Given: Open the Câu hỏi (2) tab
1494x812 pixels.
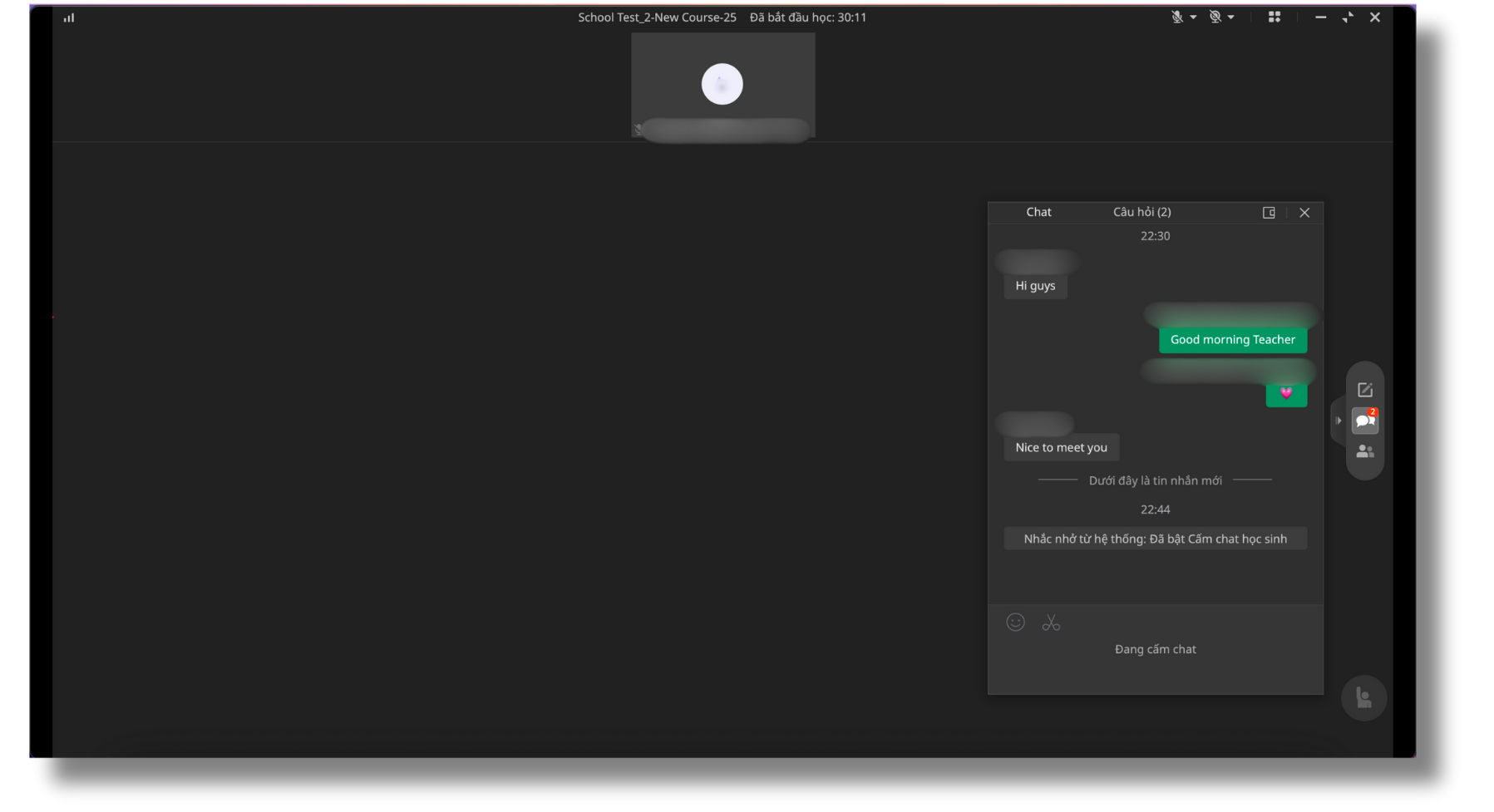Looking at the screenshot, I should click(1141, 212).
